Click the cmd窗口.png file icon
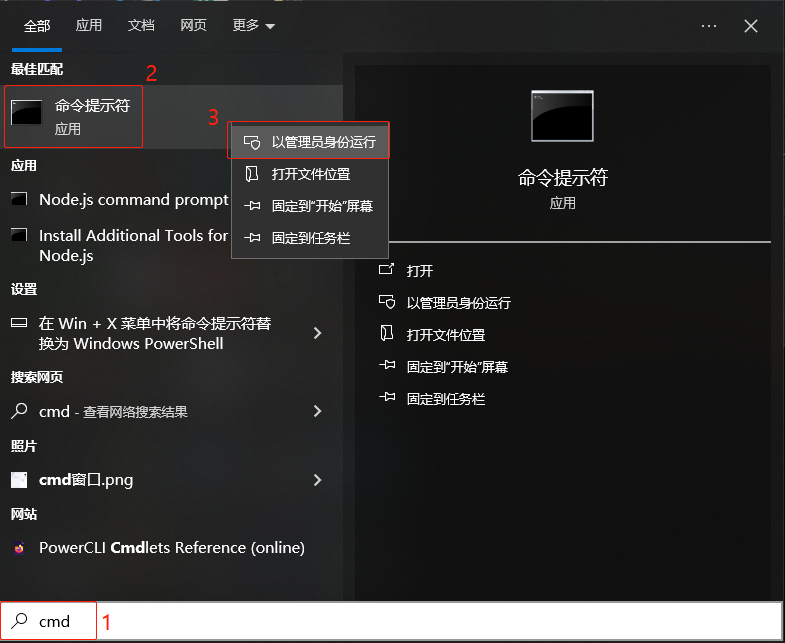 pyautogui.click(x=19, y=480)
